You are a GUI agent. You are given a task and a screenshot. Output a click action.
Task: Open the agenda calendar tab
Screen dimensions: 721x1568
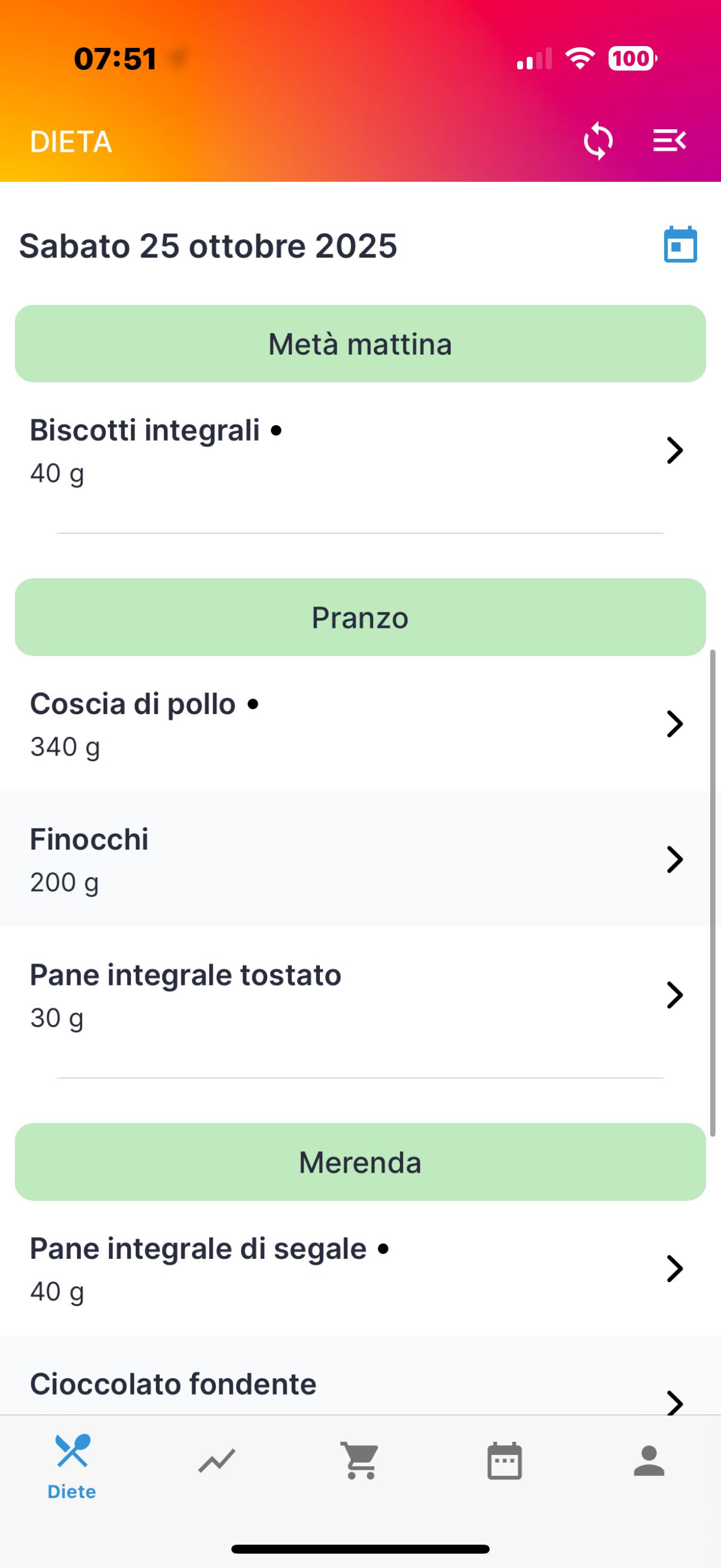click(x=505, y=1461)
